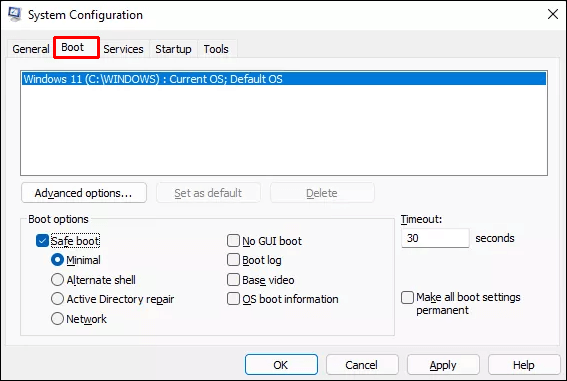Open Help for System Configuration
Image resolution: width=567 pixels, height=381 pixels.
524,365
